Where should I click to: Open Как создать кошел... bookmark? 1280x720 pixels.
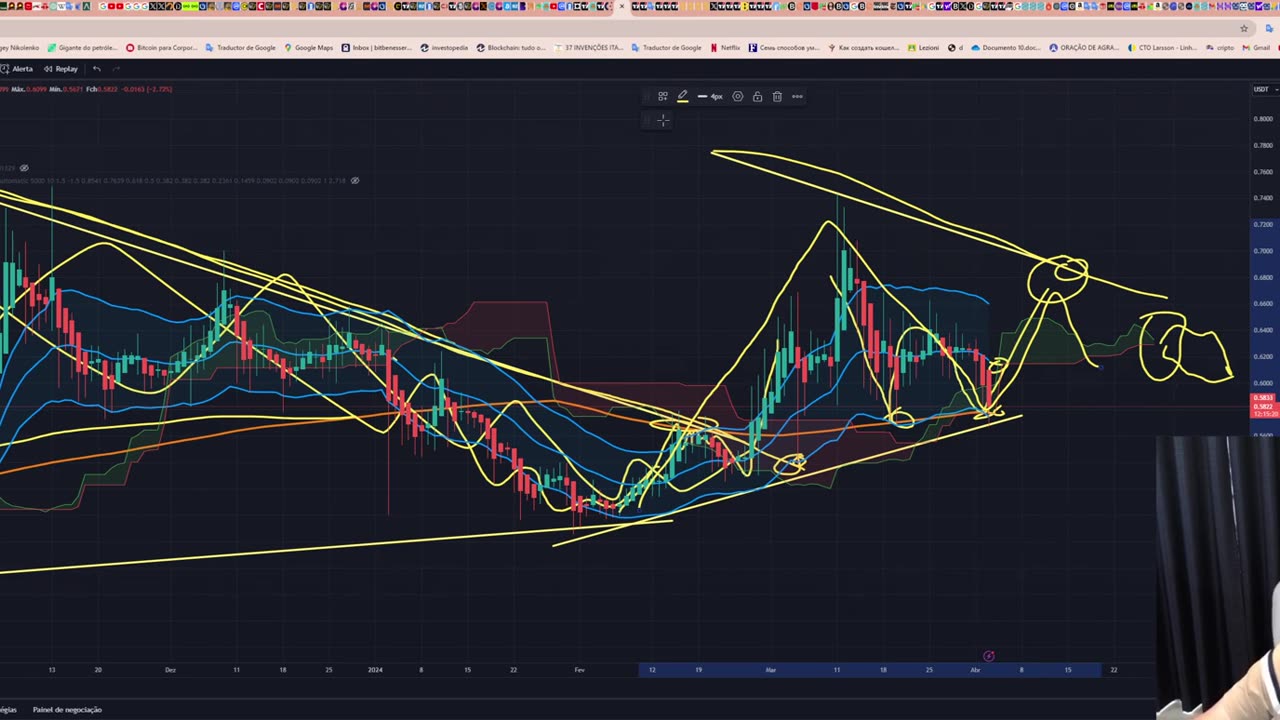864,48
